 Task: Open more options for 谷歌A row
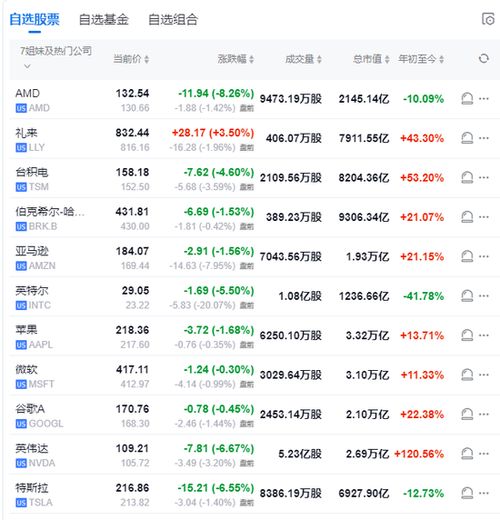[x=484, y=414]
